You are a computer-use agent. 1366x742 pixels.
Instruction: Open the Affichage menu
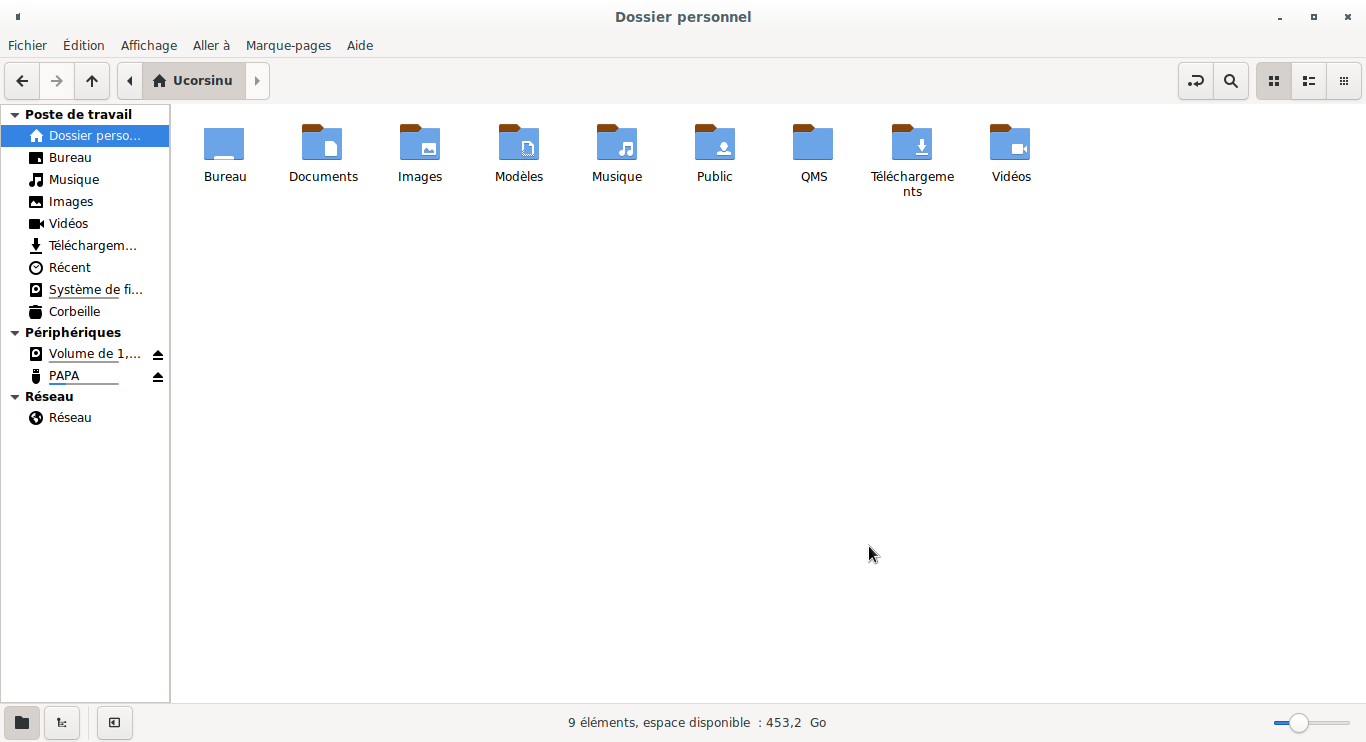click(x=148, y=45)
